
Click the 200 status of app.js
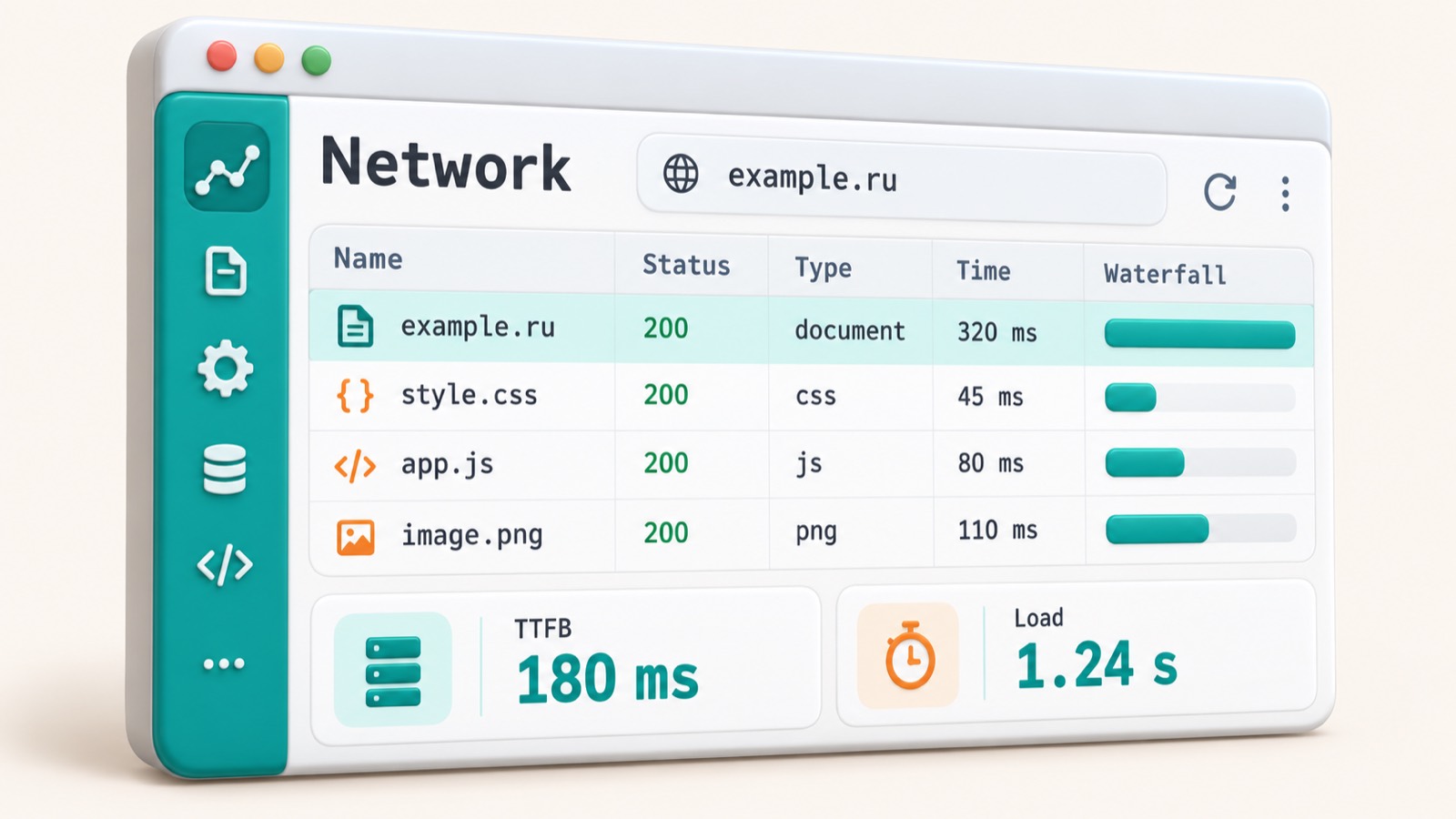click(x=665, y=462)
